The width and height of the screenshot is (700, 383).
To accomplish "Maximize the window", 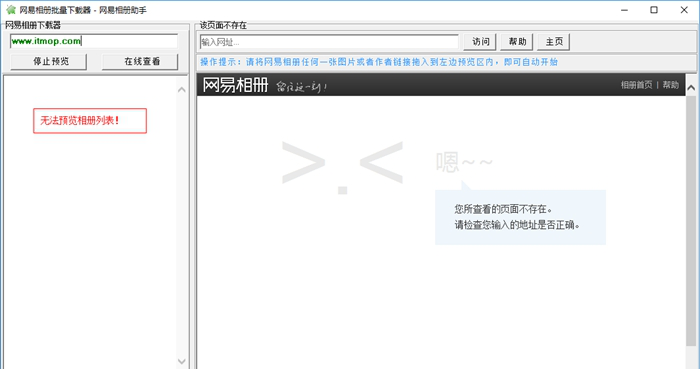I will click(654, 10).
